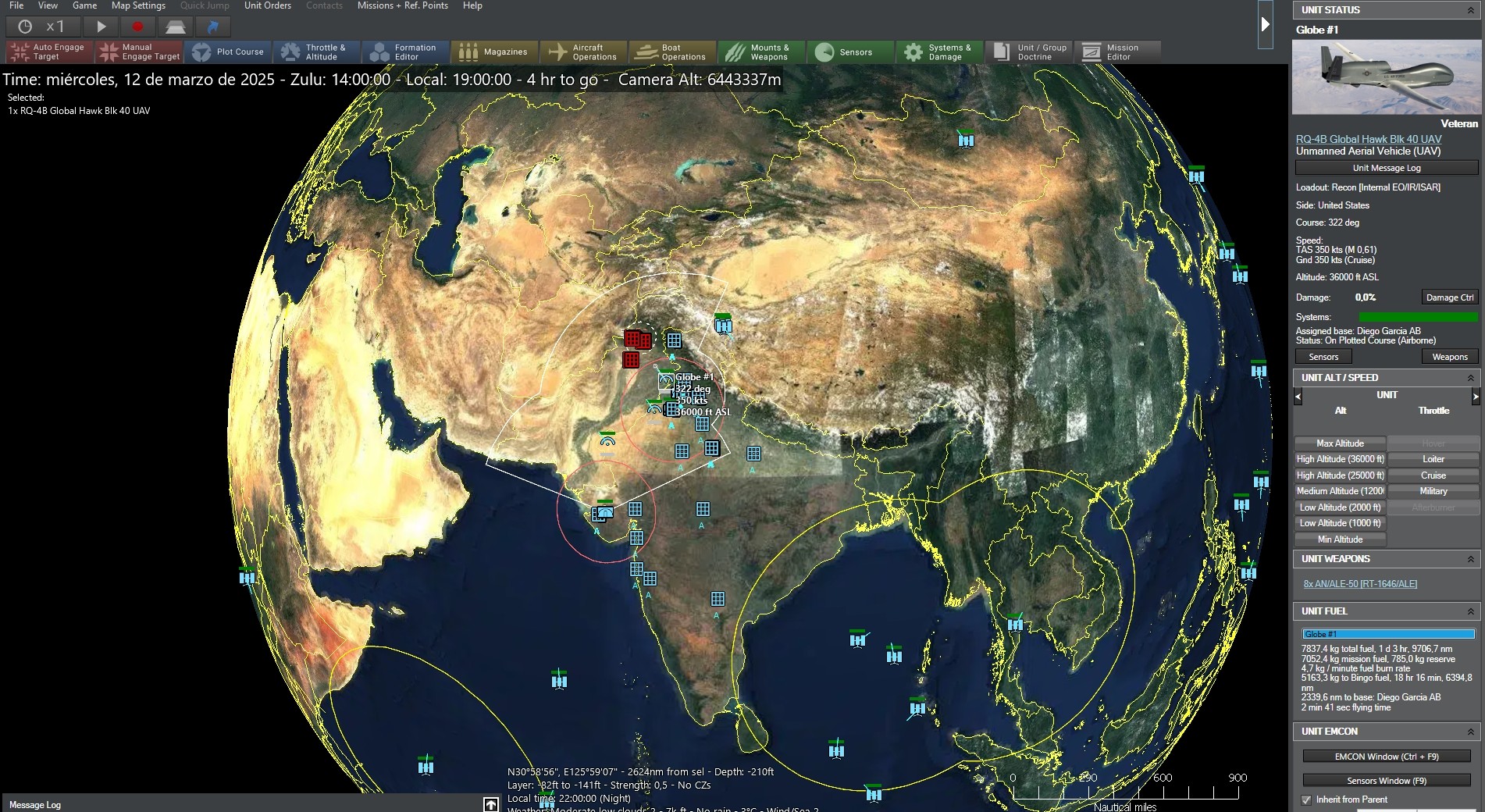
Task: Enable Inherit from Parent in UNIT EMCON
Action: [x=1306, y=800]
